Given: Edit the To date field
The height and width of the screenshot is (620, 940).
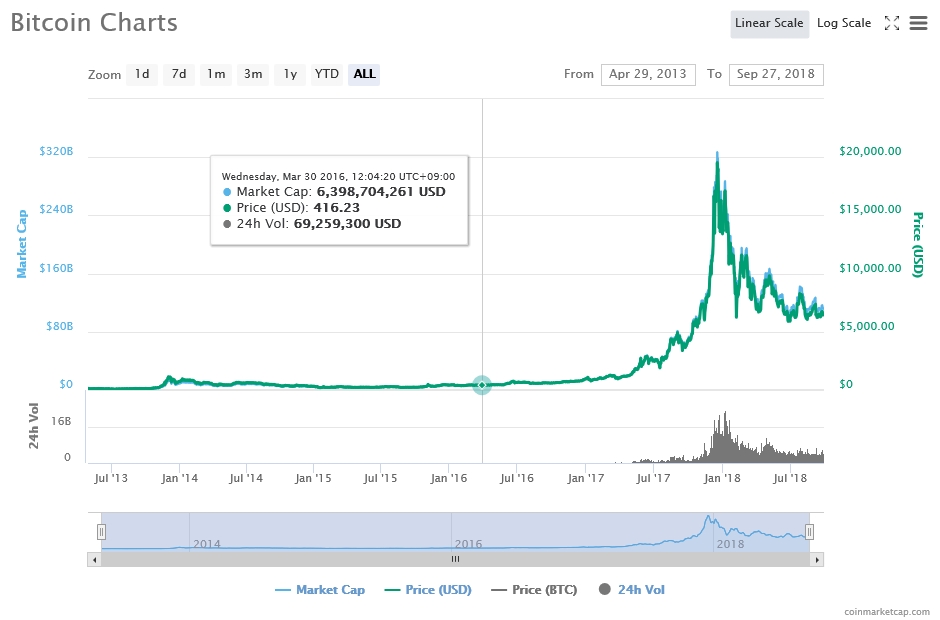Looking at the screenshot, I should [776, 74].
